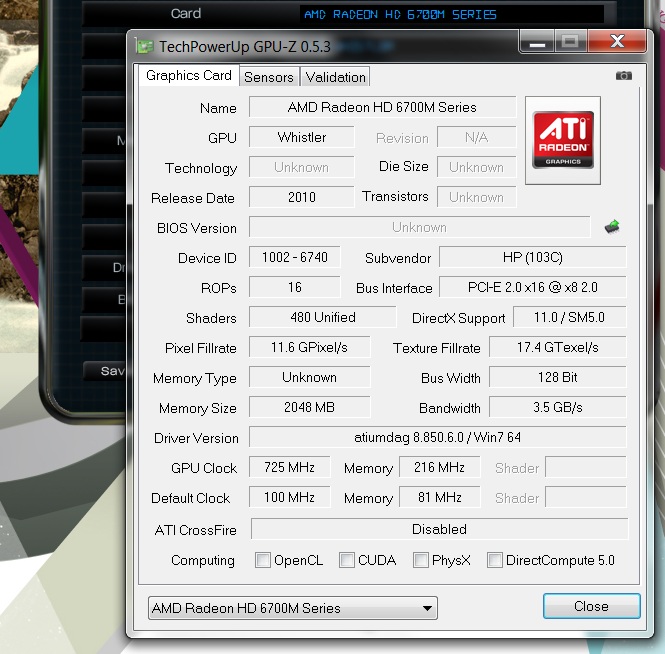Click the BIOS save chip icon
The height and width of the screenshot is (654, 665).
point(613,227)
